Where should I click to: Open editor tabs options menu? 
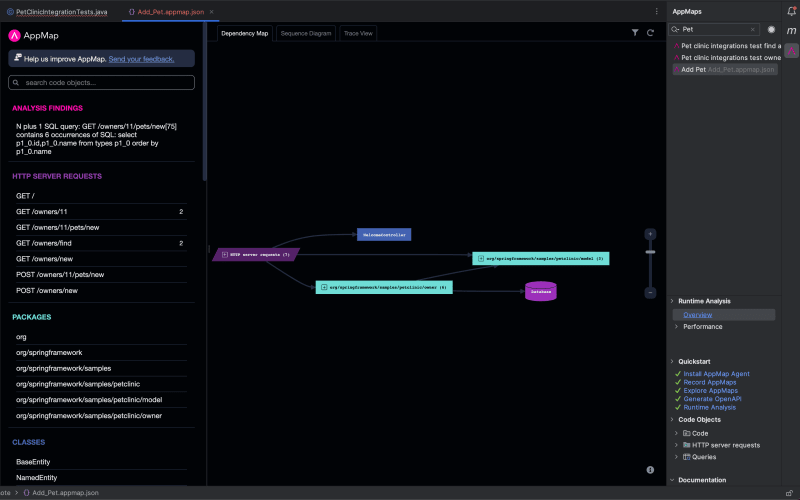click(657, 11)
